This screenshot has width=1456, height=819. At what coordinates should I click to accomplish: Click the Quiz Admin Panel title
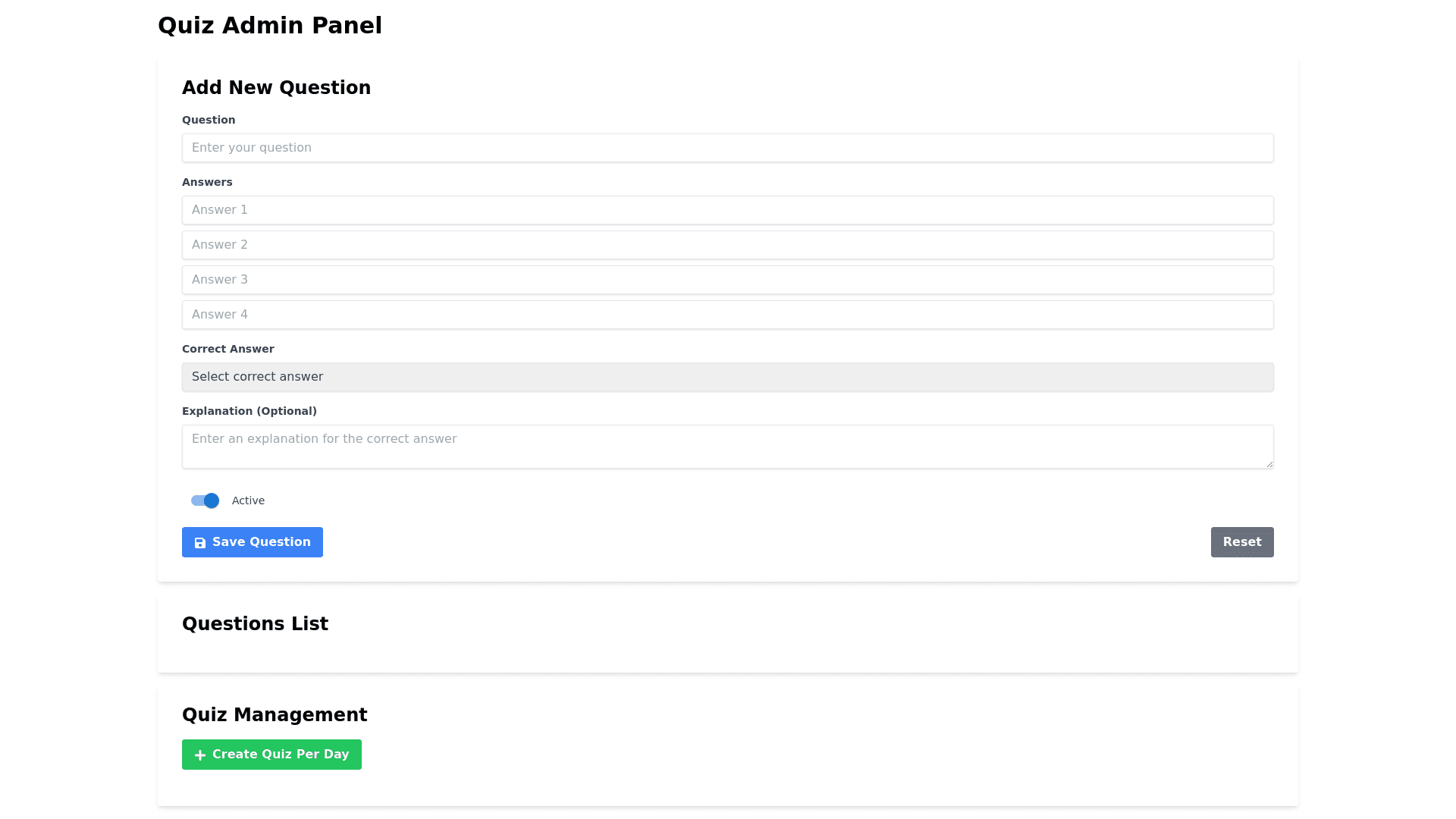pyautogui.click(x=269, y=25)
